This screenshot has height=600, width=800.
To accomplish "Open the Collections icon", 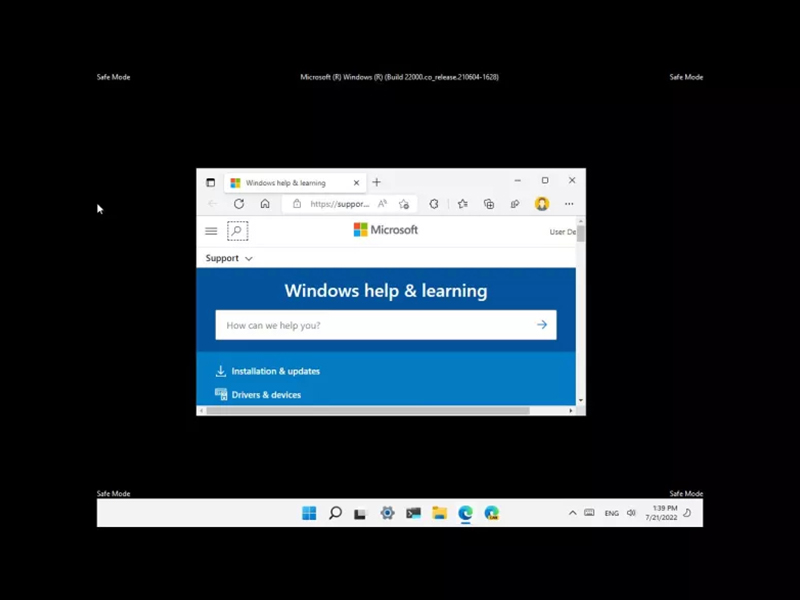I will (x=489, y=204).
